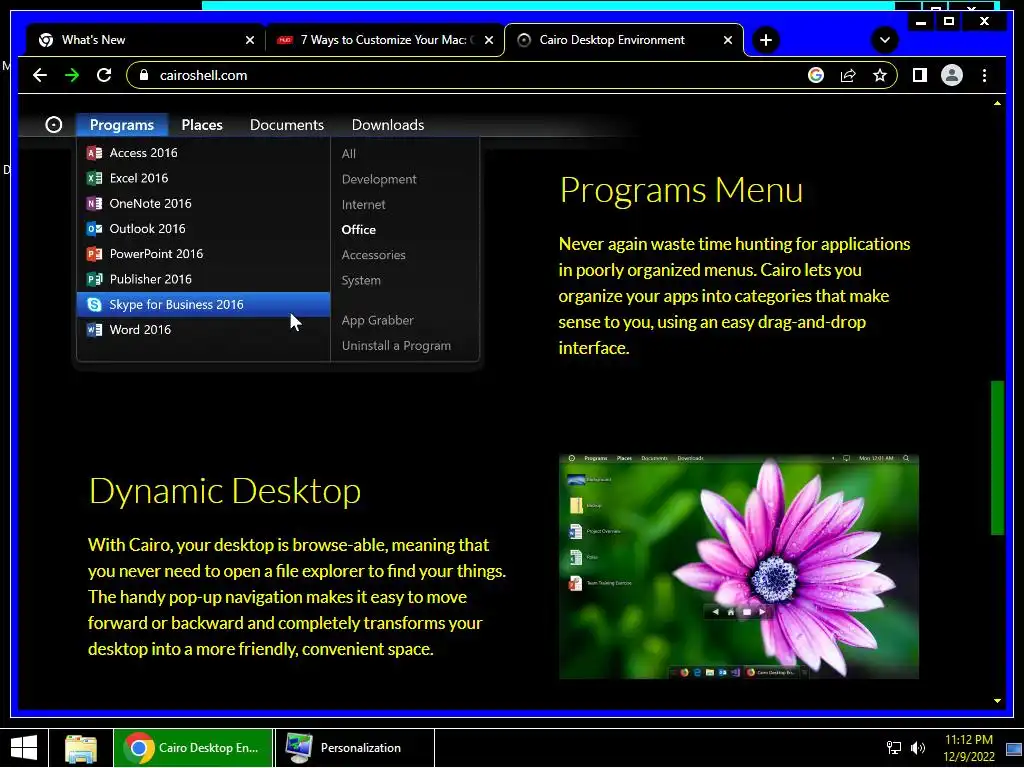The height and width of the screenshot is (768, 1024).
Task: Click the 'Skype for Business 2016' text
Action: [x=176, y=304]
